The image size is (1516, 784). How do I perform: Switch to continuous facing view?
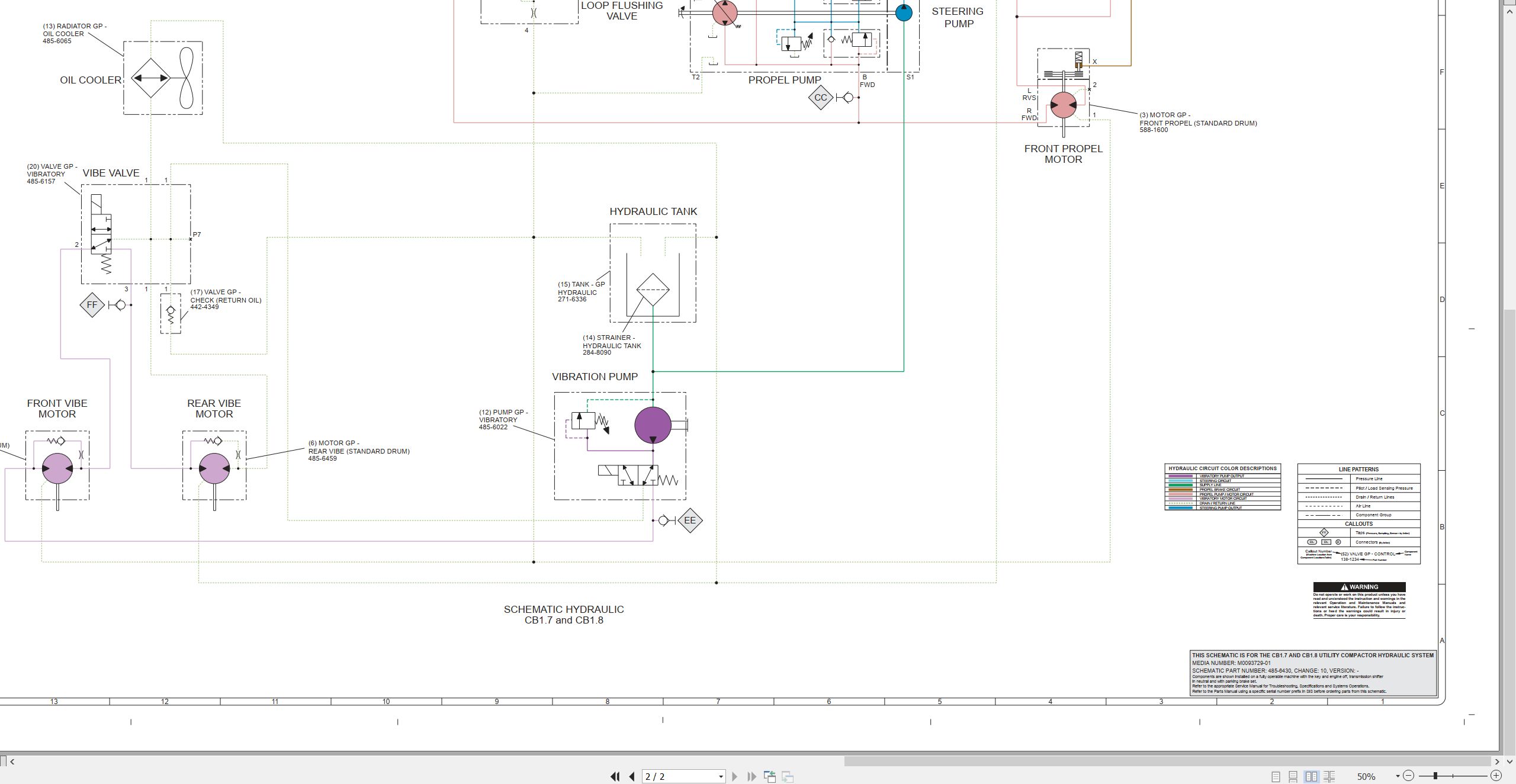[x=1329, y=776]
